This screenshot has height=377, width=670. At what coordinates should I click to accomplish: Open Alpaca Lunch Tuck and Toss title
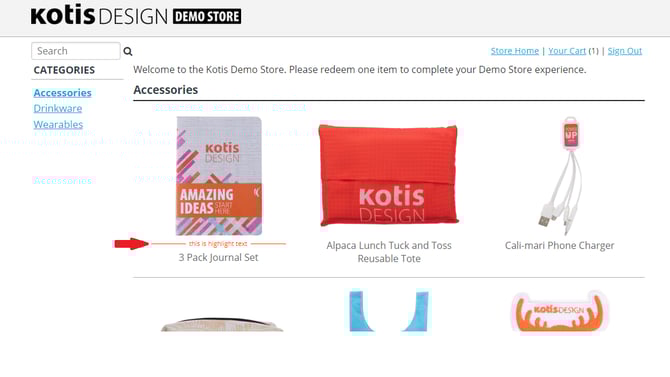click(x=389, y=252)
